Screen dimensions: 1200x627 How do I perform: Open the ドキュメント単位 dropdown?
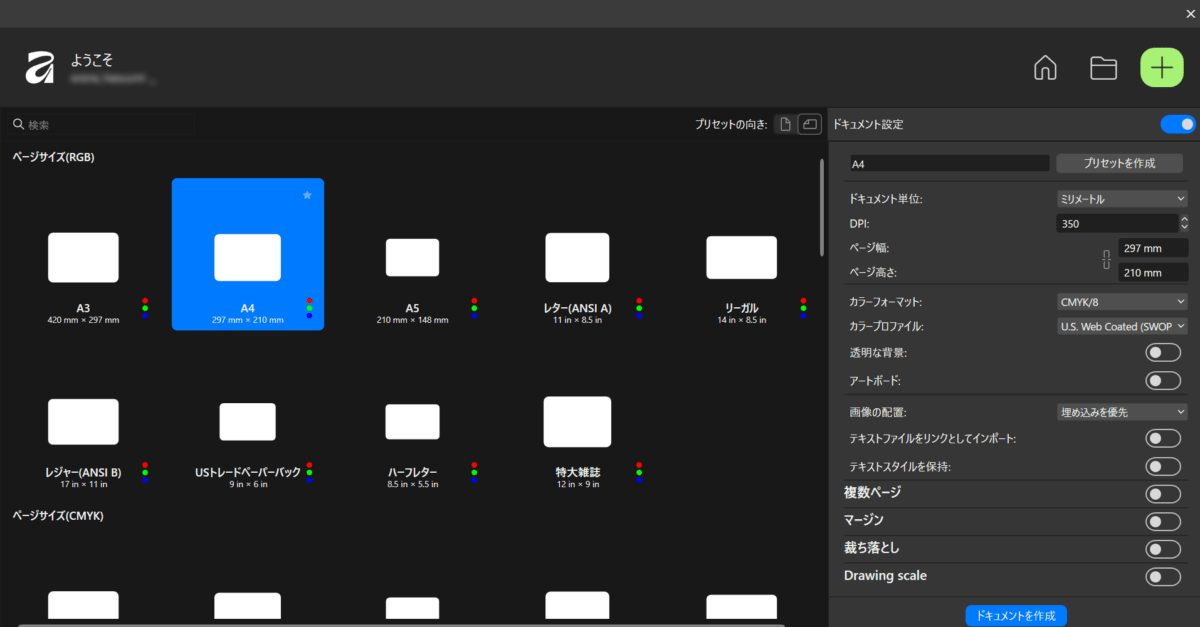1121,199
